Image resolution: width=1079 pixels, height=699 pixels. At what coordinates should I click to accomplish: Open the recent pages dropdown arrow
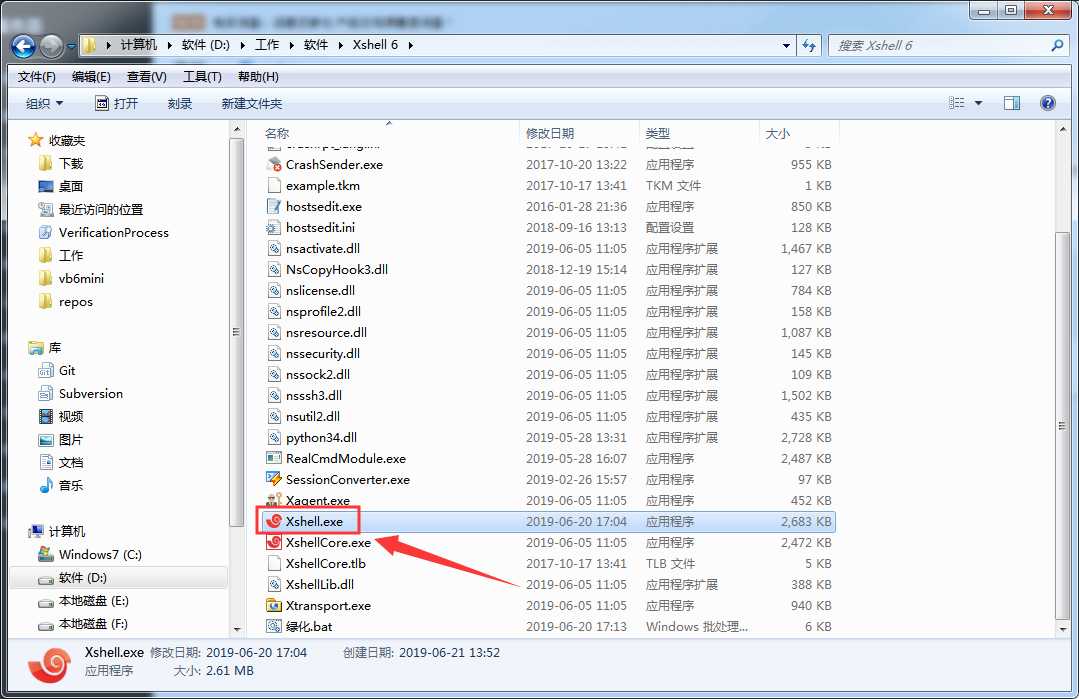71,46
